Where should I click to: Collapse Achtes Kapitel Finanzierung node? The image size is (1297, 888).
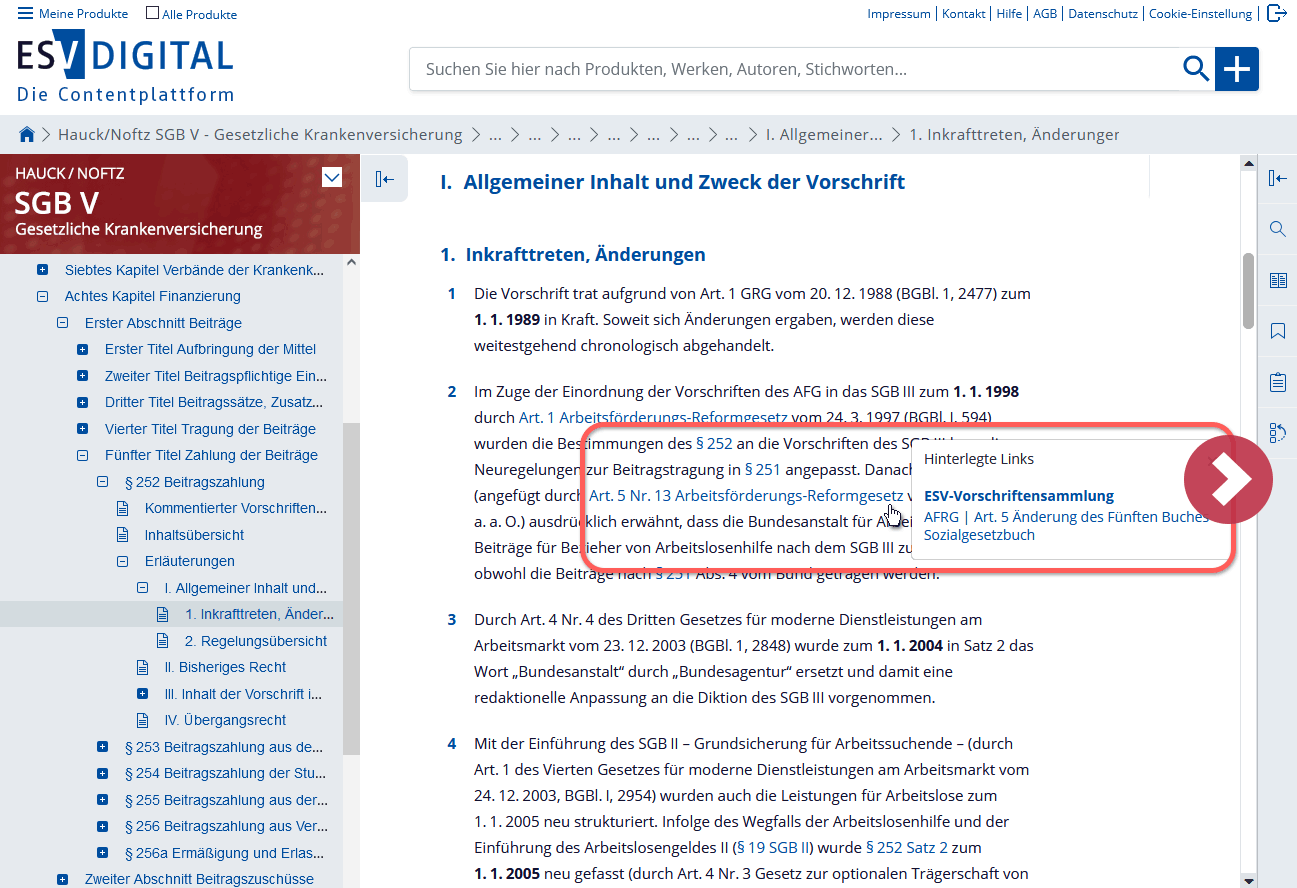(x=42, y=296)
